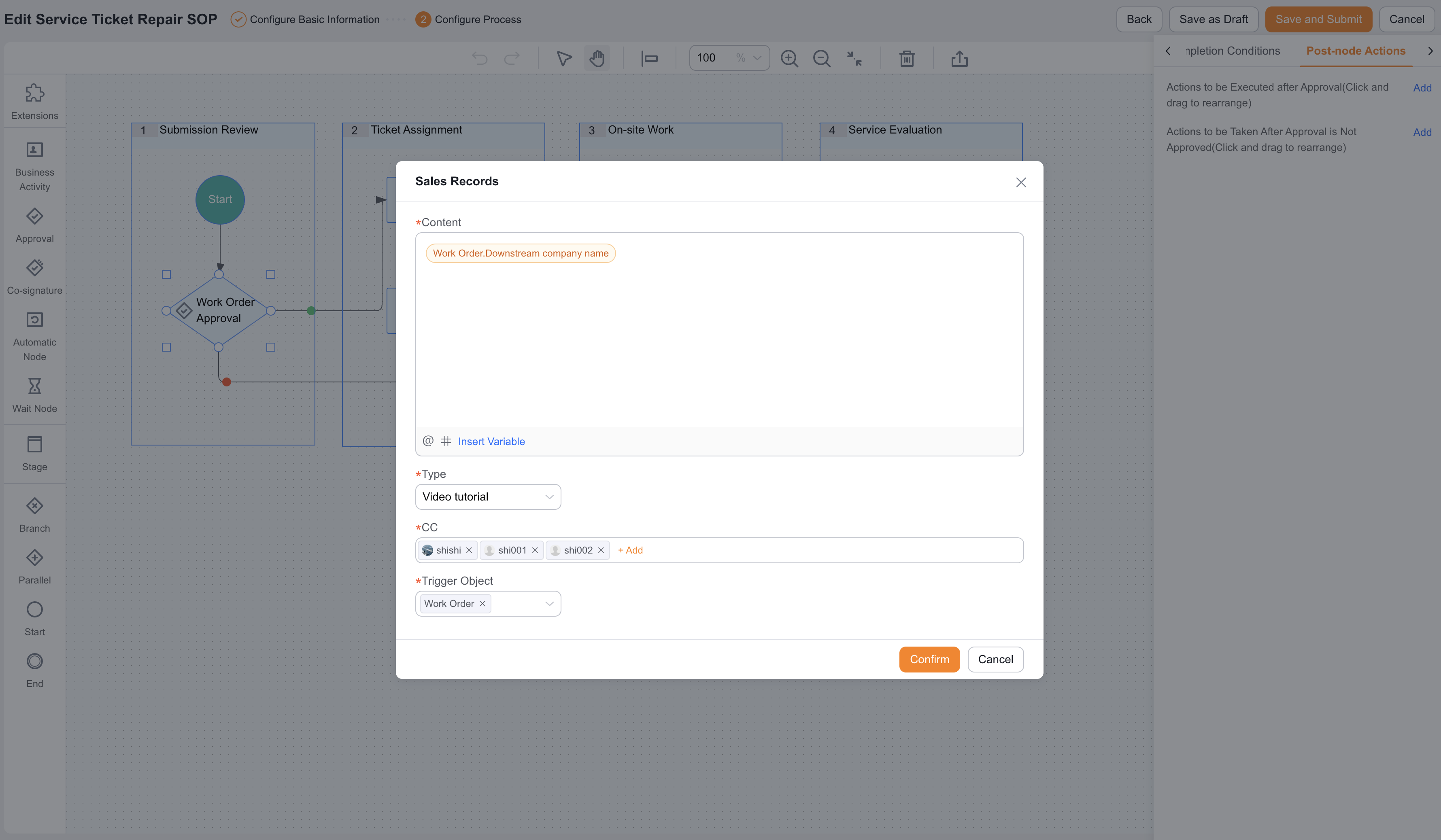Click the # hashtag icon in Content
This screenshot has width=1441, height=840.
(x=446, y=441)
